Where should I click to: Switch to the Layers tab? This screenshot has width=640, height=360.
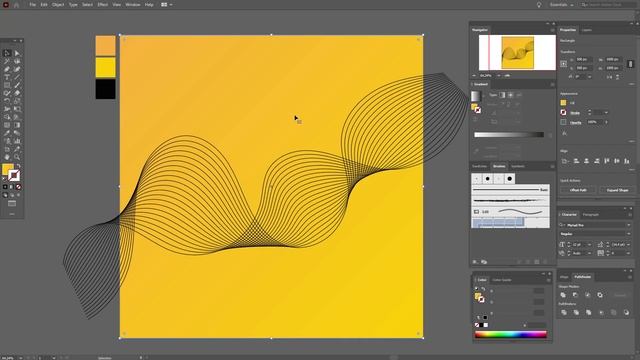(x=587, y=30)
